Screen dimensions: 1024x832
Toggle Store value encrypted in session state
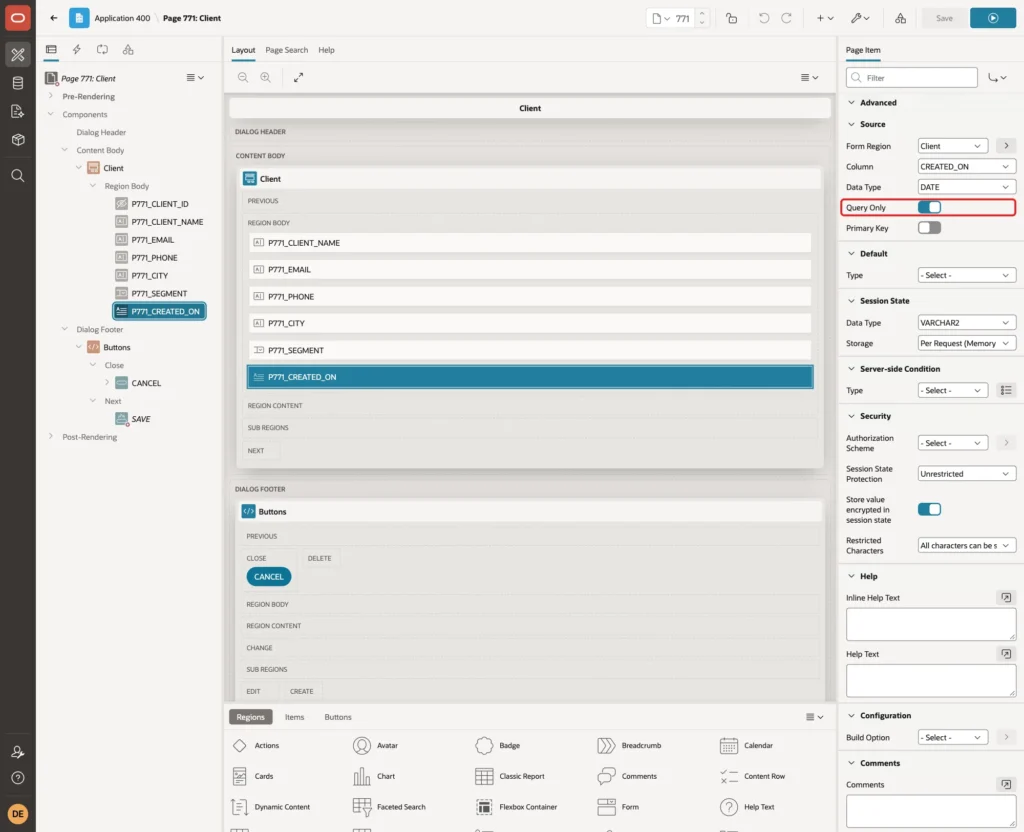pyautogui.click(x=929, y=509)
